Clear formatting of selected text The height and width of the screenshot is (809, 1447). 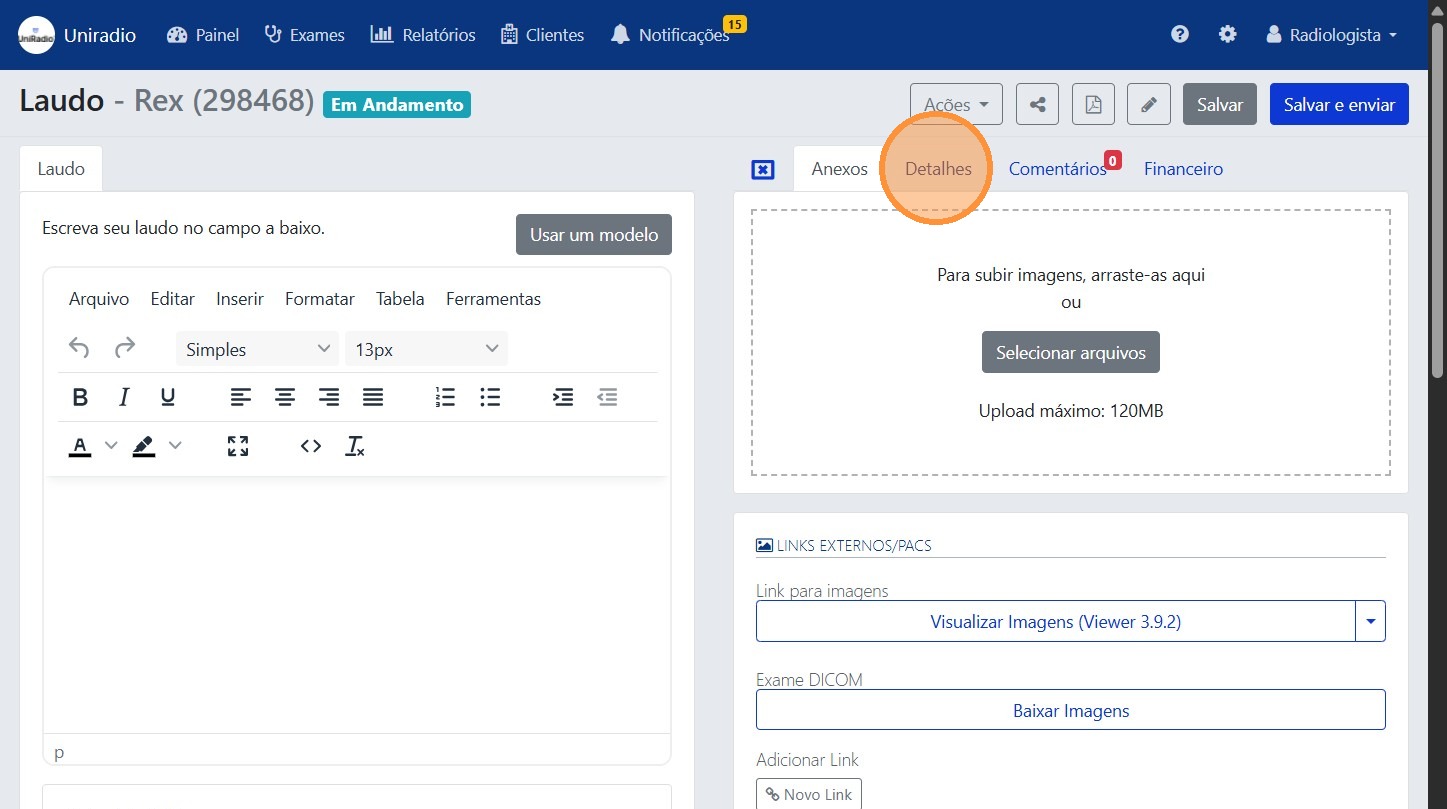click(x=355, y=446)
